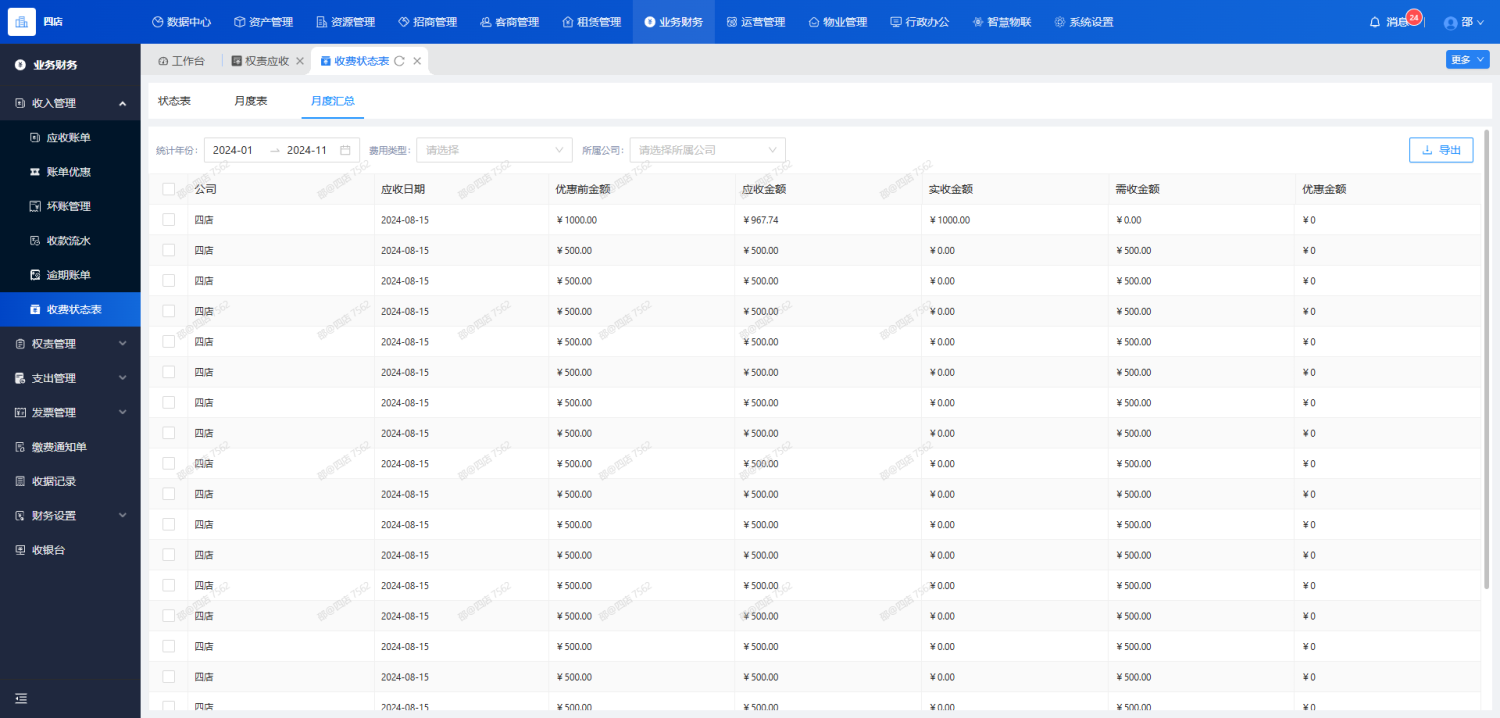Screen dimensions: 1500x718
Task: Expand the 支出管理 sidebar group
Action: pyautogui.click(x=70, y=378)
